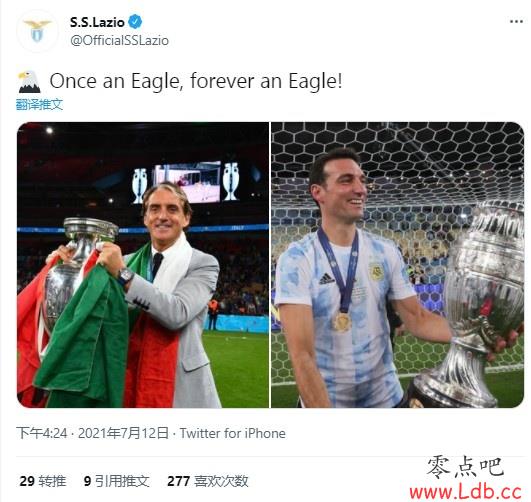
Task: Open the right photo with Copa trophy
Action: (398, 265)
